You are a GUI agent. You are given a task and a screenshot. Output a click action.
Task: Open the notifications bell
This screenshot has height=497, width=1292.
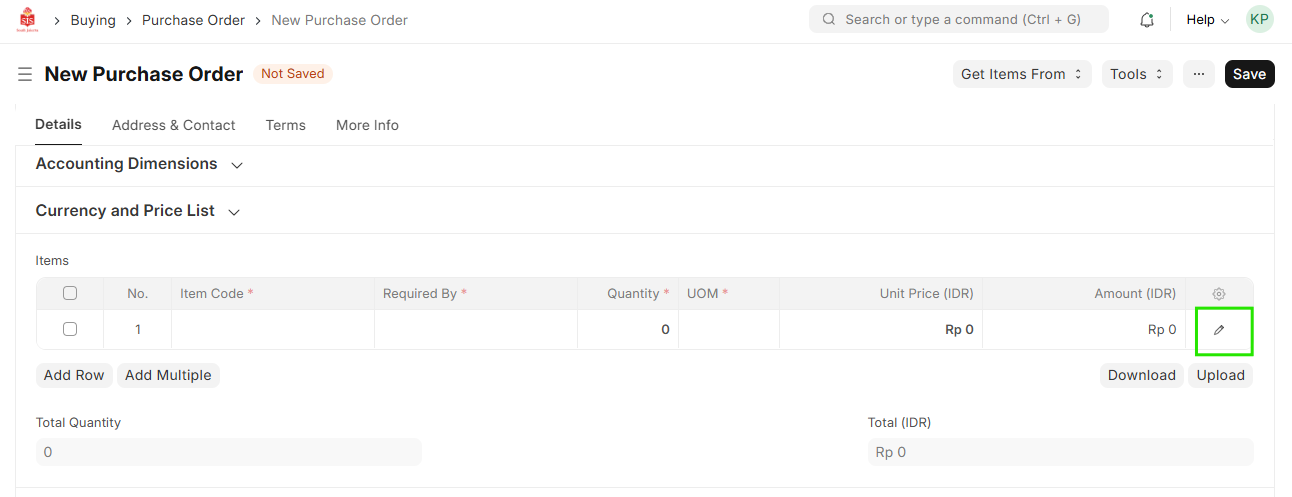tap(1147, 20)
